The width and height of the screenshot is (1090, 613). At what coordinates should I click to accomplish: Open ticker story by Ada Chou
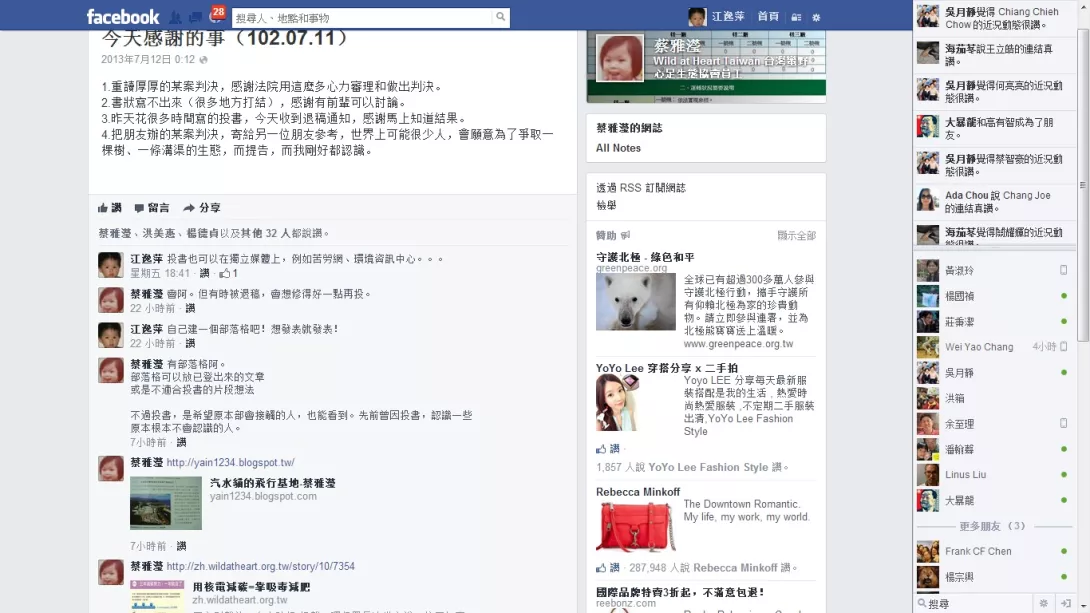[x=995, y=202]
